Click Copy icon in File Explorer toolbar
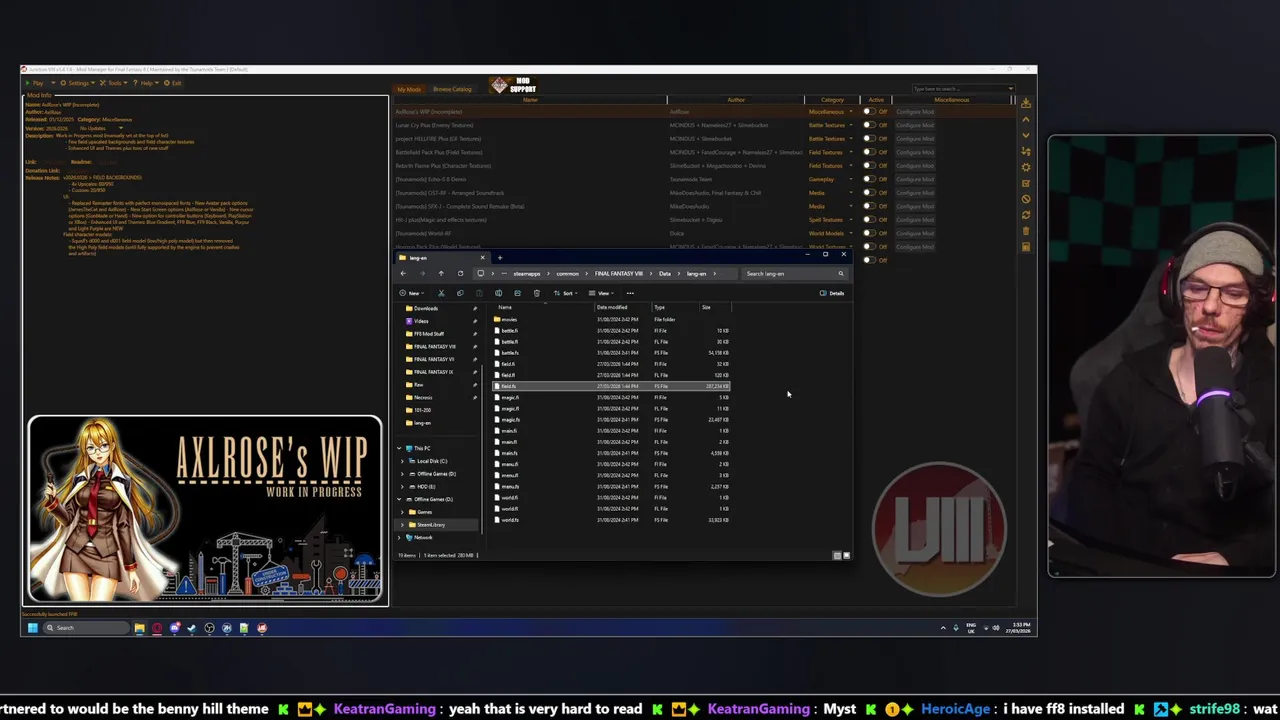The image size is (1280, 720). coord(460,293)
